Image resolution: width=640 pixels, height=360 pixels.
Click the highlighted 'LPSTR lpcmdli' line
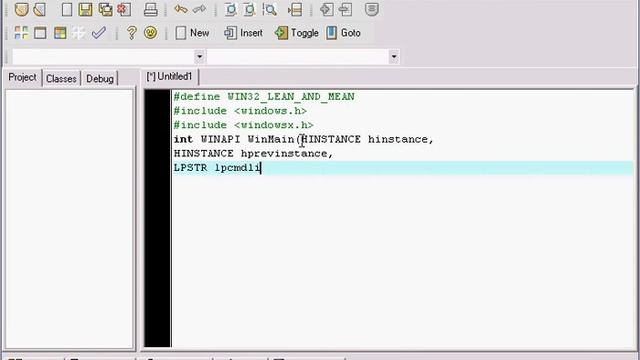(x=403, y=168)
